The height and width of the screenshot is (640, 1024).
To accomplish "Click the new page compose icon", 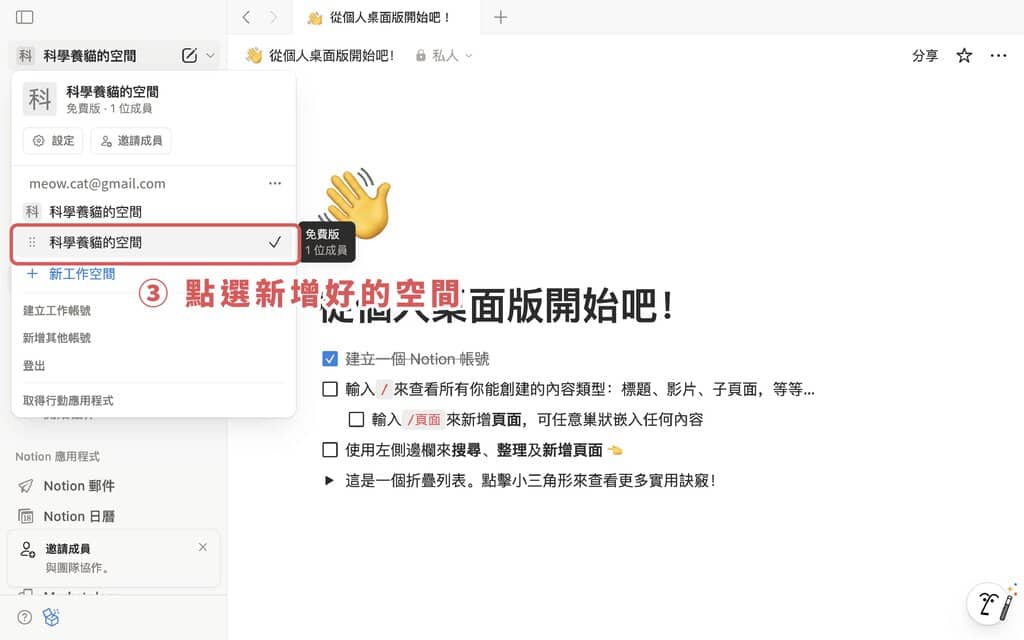I will click(x=189, y=56).
